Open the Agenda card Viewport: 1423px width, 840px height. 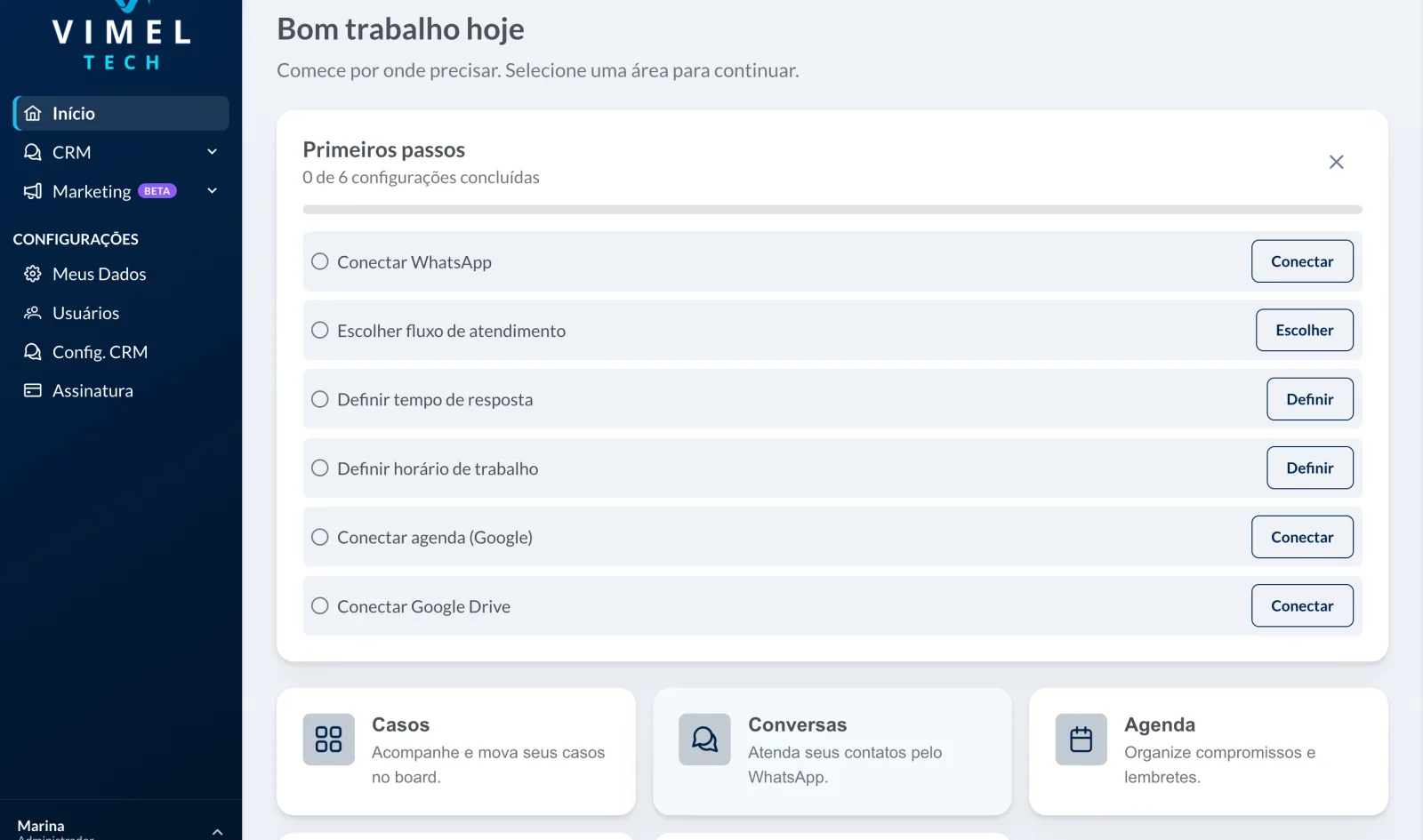click(x=1209, y=751)
